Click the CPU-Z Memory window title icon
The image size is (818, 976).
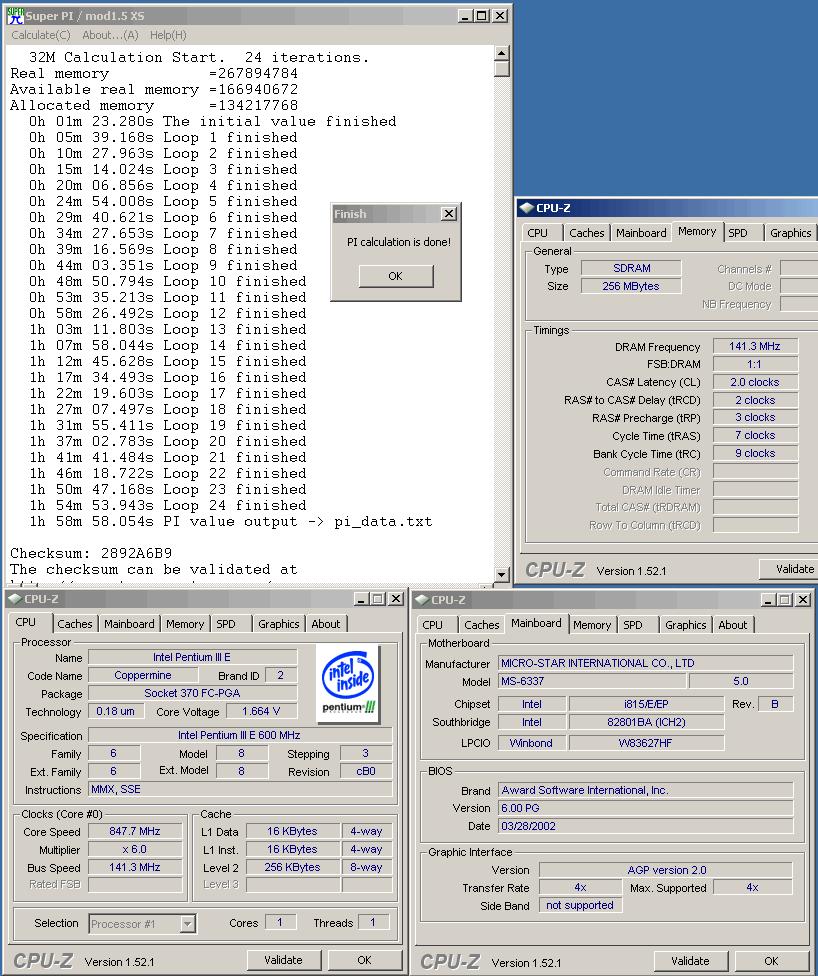526,208
